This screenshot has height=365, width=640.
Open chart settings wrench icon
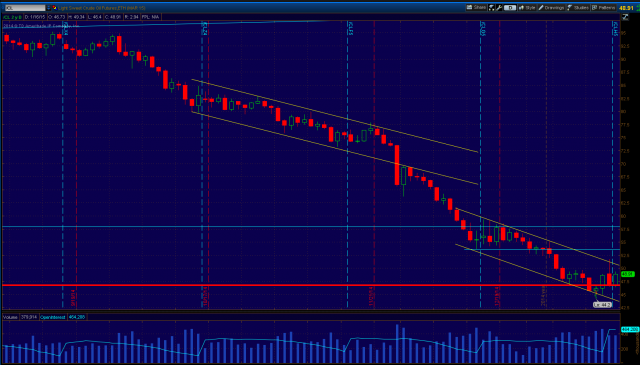pos(499,8)
